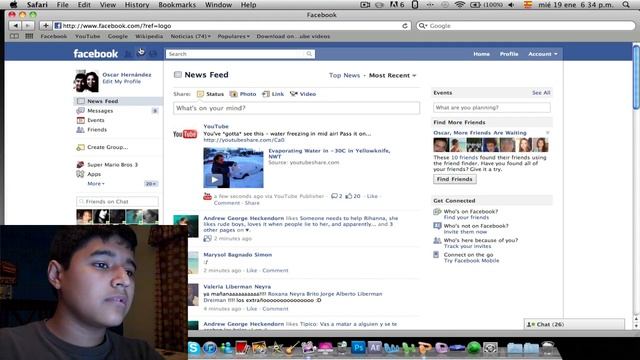Click Edit My Profile link

coord(122,82)
